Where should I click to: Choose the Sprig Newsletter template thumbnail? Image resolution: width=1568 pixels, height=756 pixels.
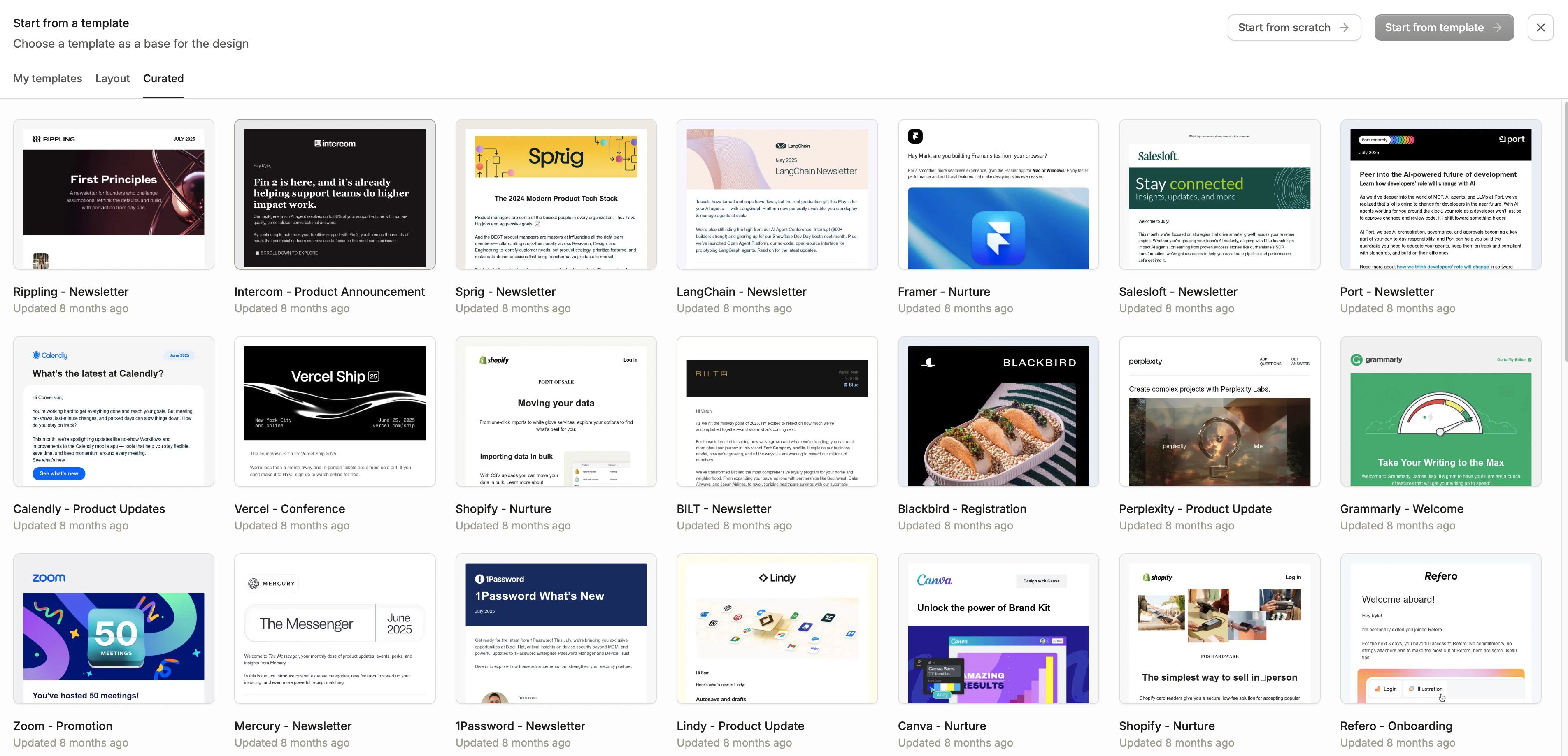pos(556,194)
